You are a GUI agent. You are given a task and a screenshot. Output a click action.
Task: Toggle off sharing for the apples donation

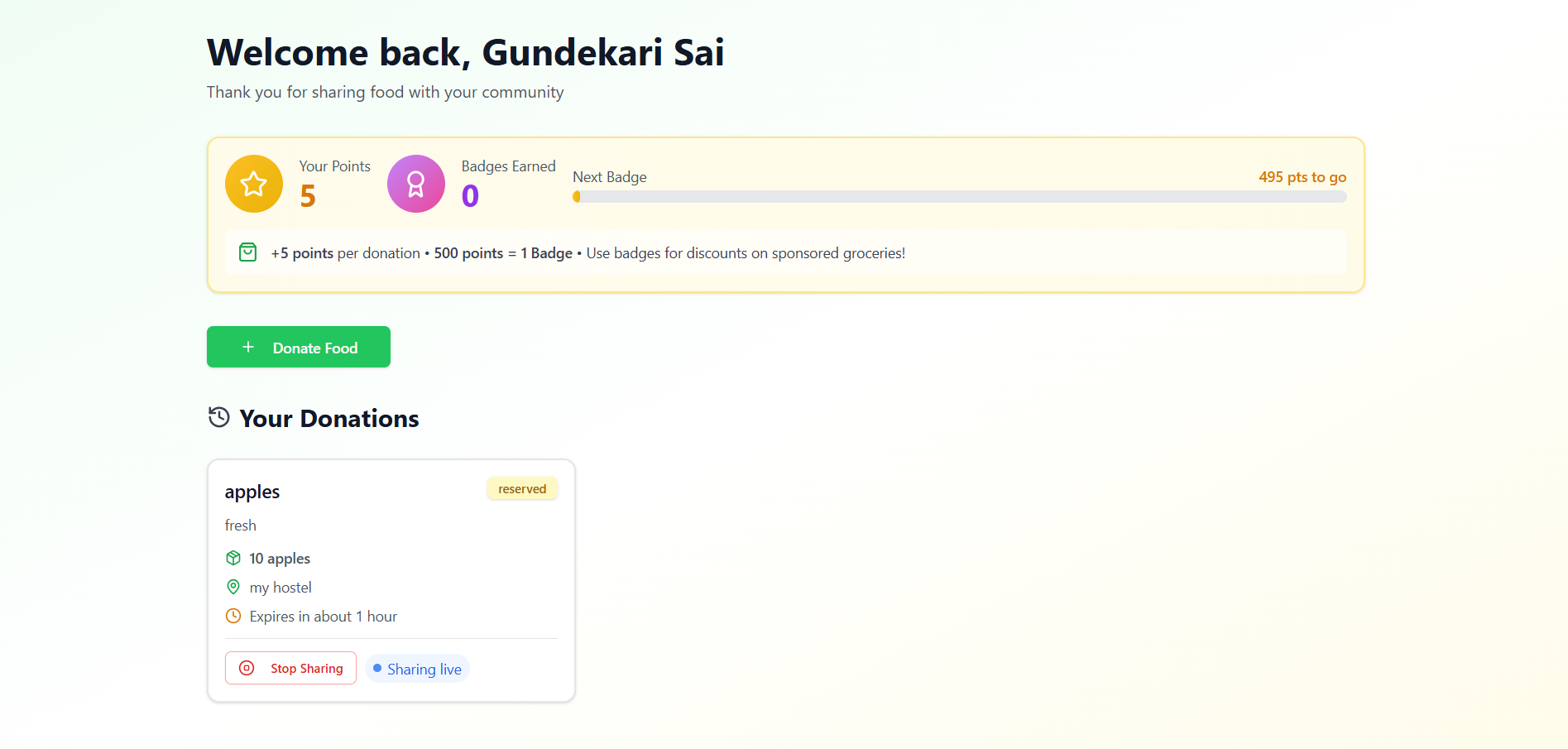pos(290,668)
